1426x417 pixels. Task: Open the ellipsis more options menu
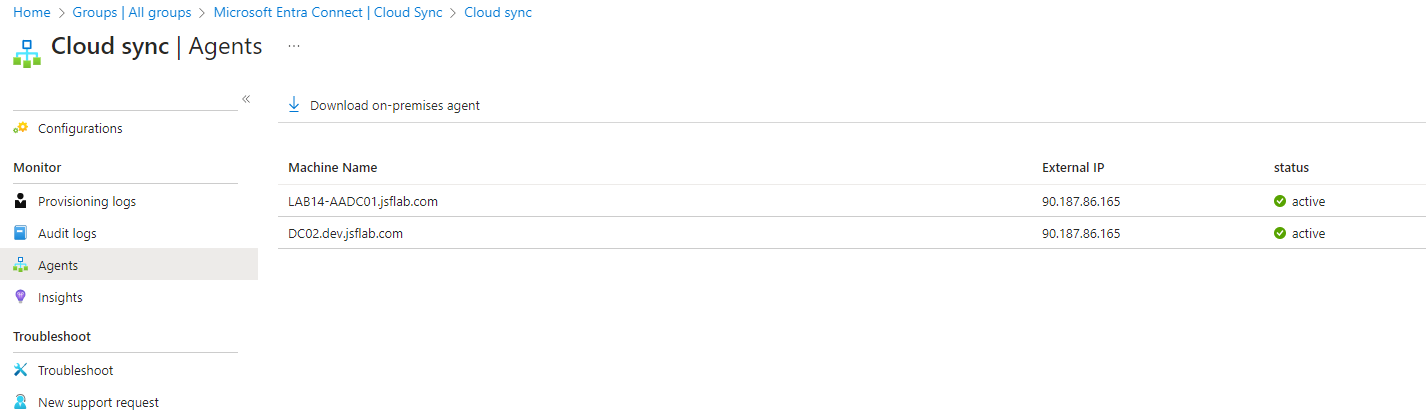294,46
